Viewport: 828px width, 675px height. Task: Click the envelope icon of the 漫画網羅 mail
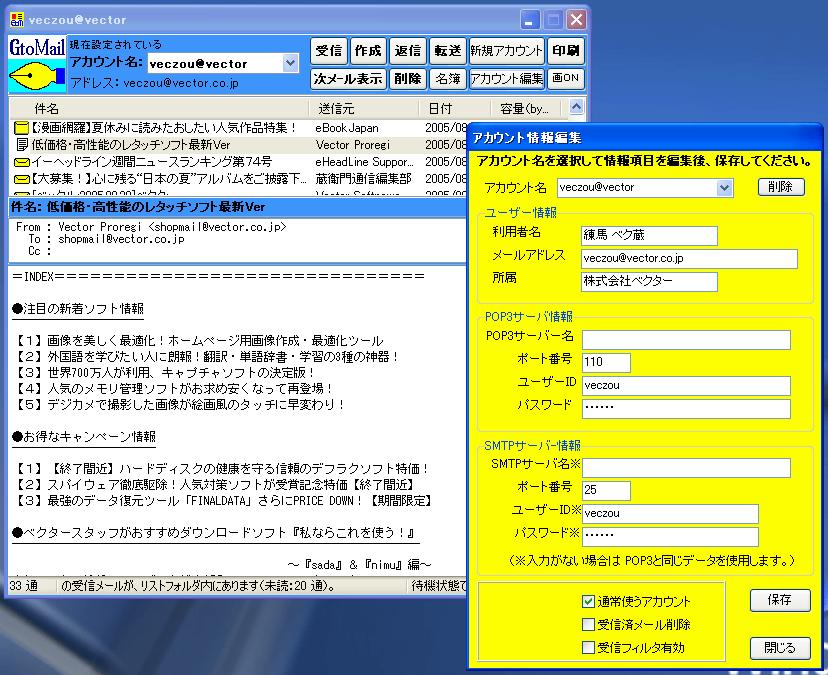point(21,128)
